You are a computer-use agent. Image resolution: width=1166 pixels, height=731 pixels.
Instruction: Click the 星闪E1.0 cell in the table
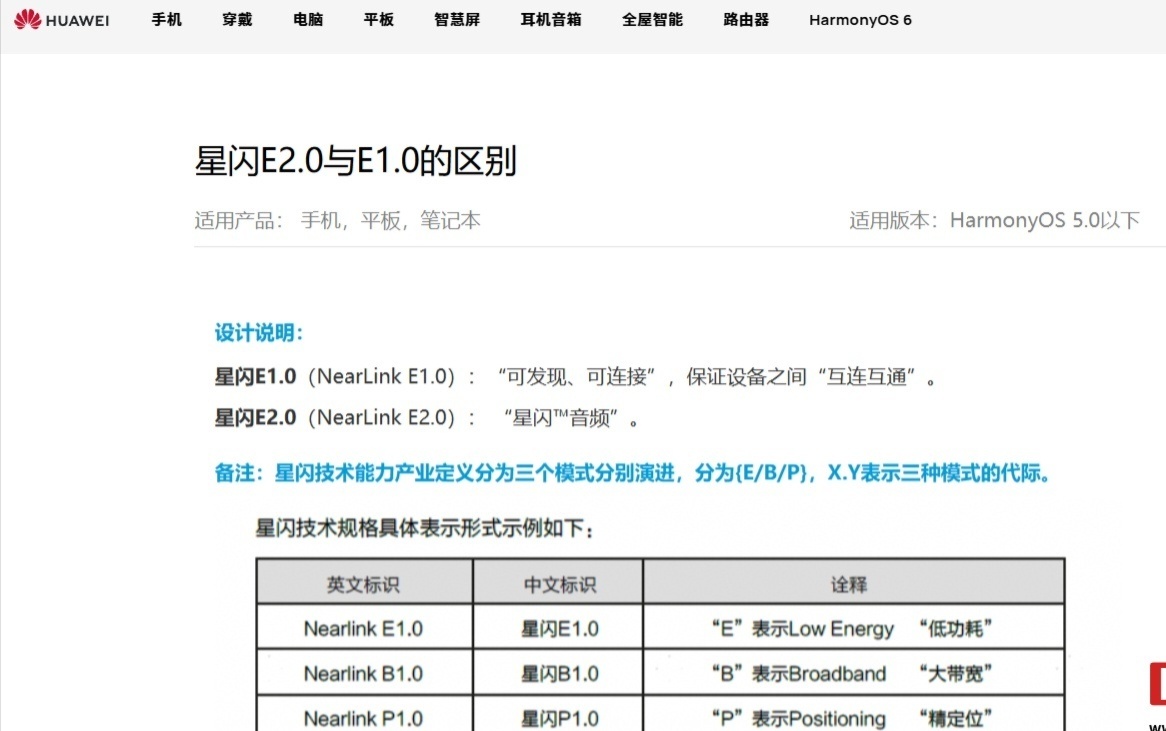[558, 628]
